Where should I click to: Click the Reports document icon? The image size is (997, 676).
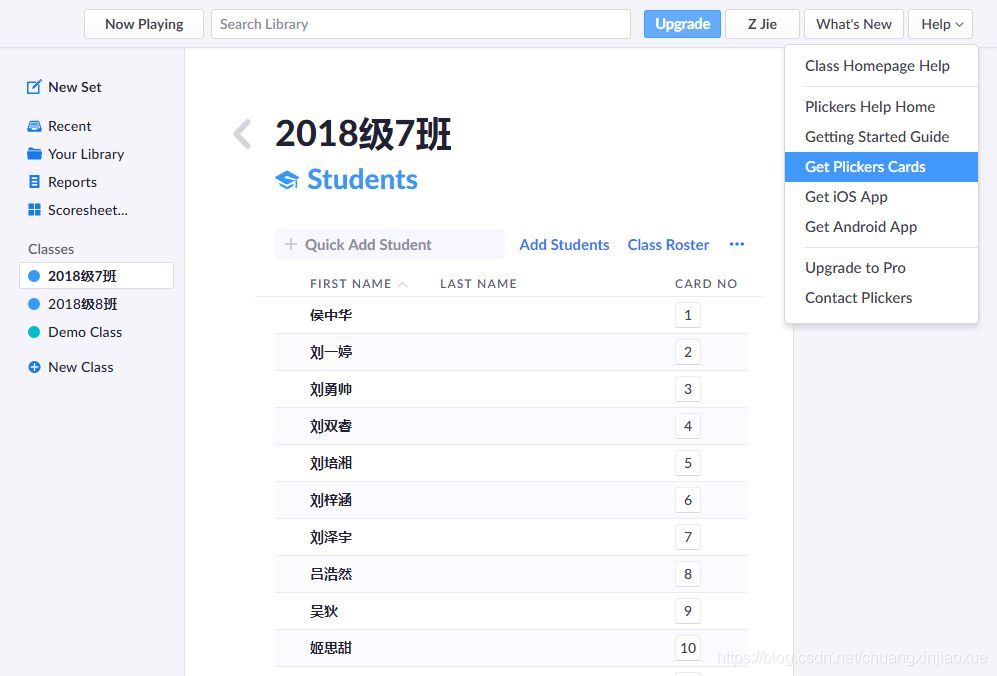pos(34,182)
